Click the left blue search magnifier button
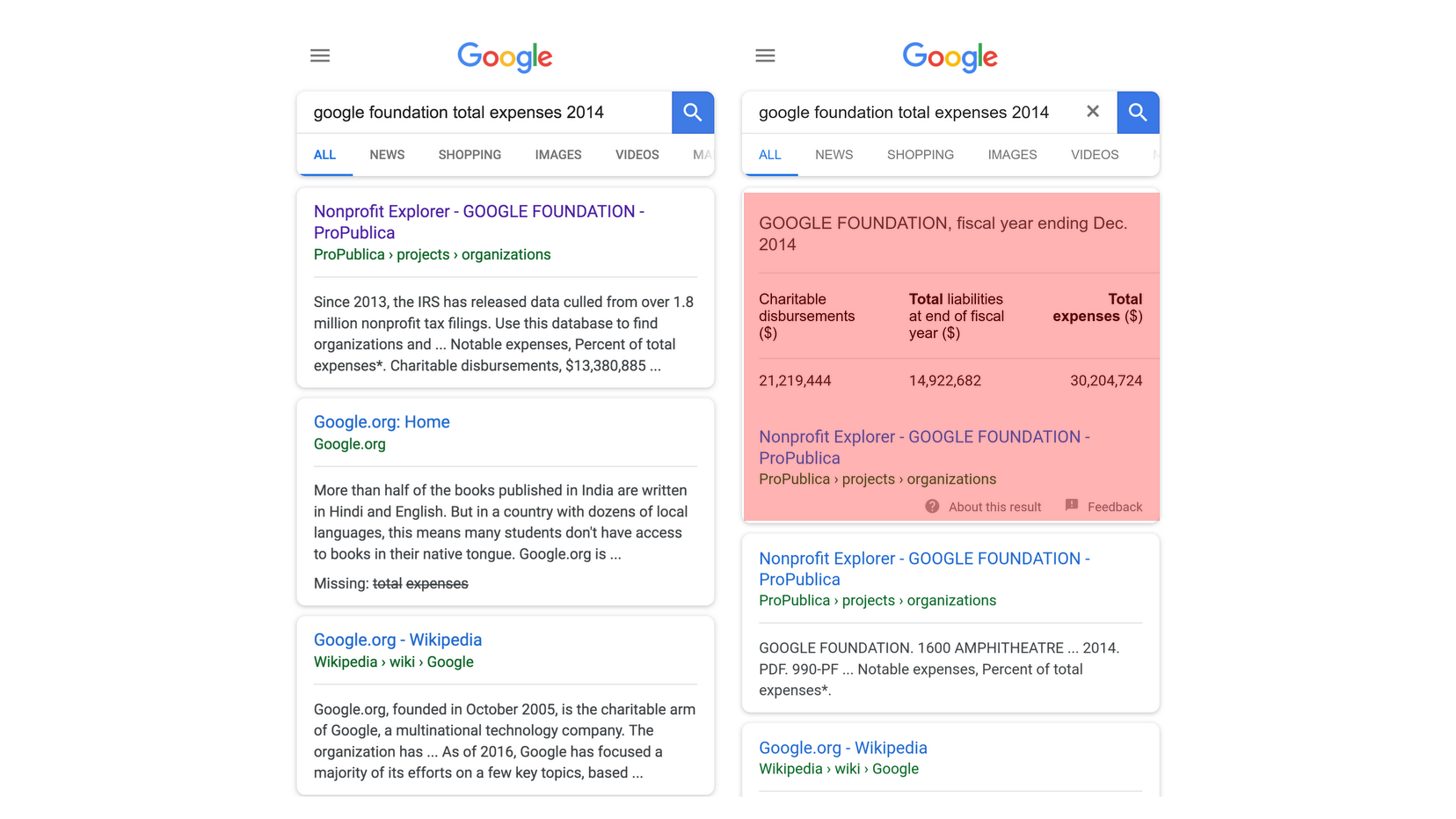This screenshot has width=1456, height=819. pyautogui.click(x=693, y=113)
